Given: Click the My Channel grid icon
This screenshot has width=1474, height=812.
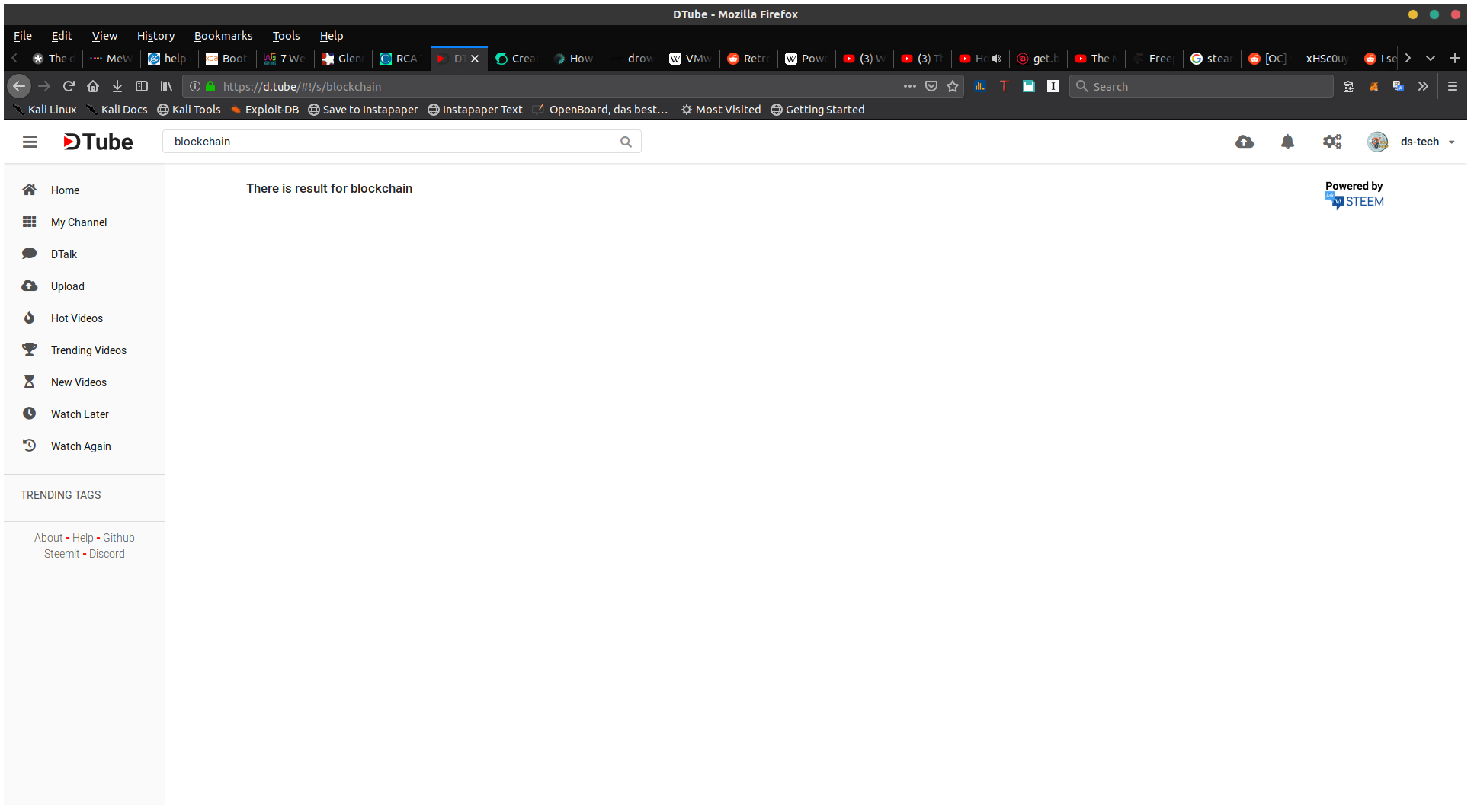Looking at the screenshot, I should click(30, 222).
